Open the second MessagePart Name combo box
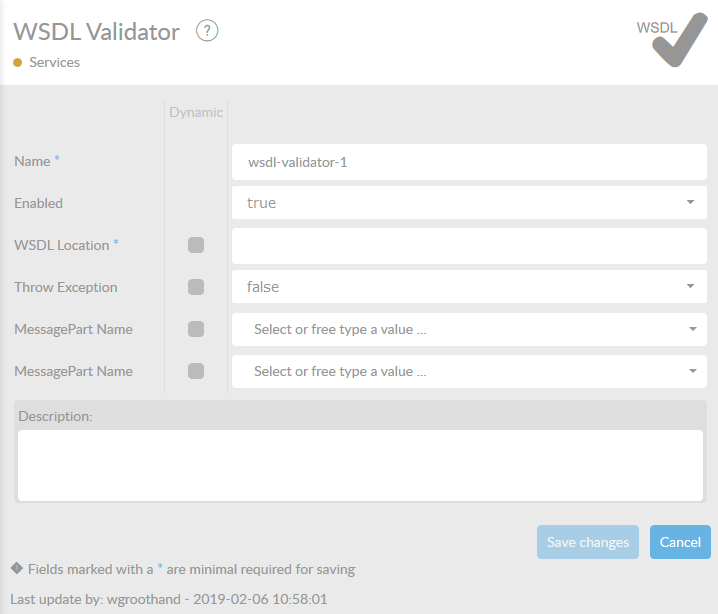The height and width of the screenshot is (614, 718). pyautogui.click(x=469, y=371)
